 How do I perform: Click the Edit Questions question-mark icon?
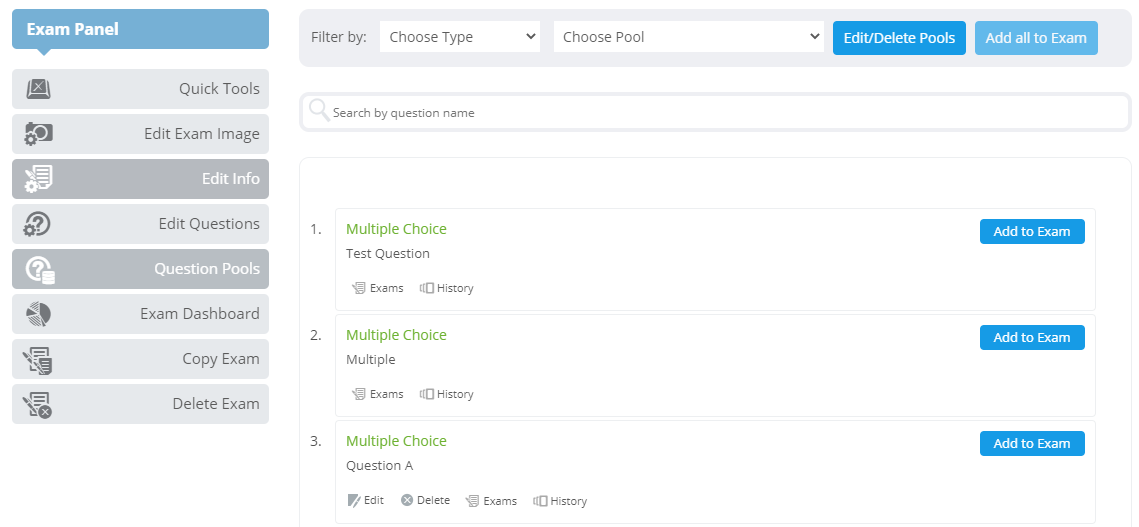[37, 224]
